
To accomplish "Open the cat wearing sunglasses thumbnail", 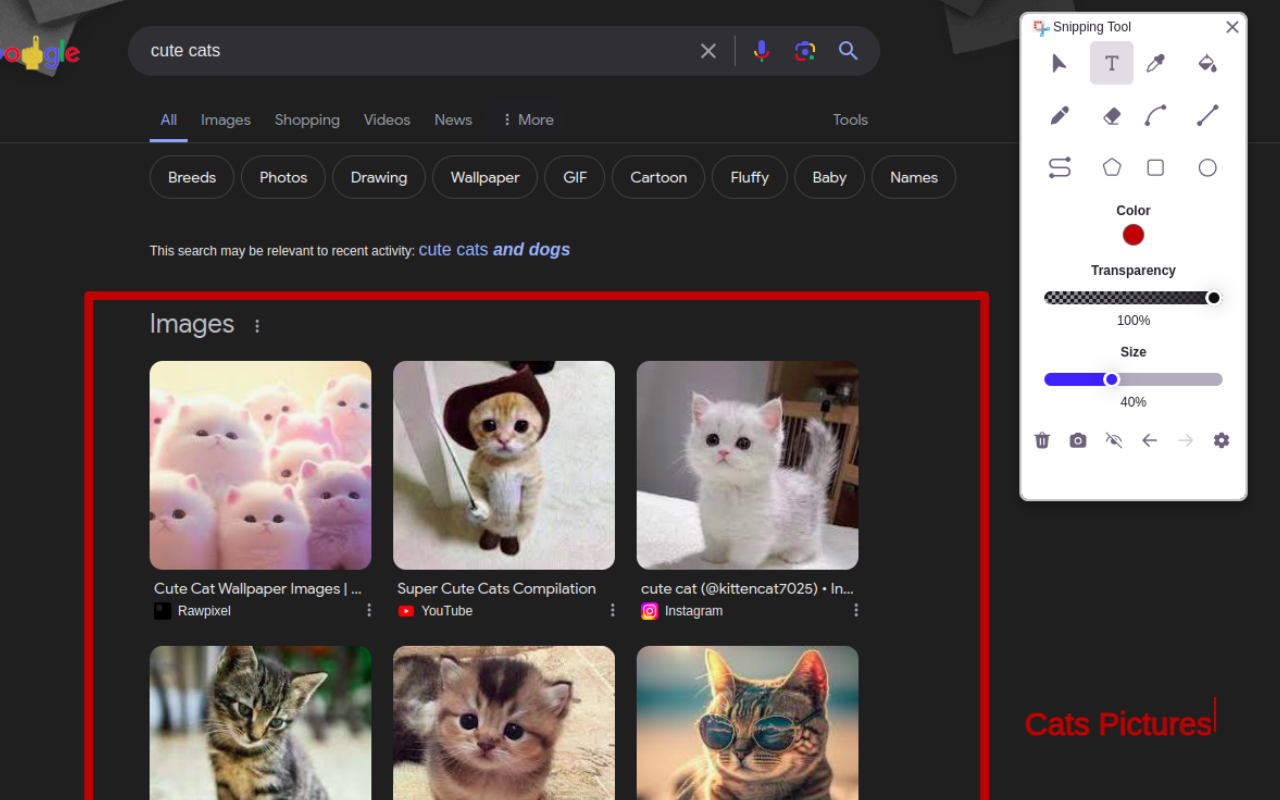I will [747, 723].
